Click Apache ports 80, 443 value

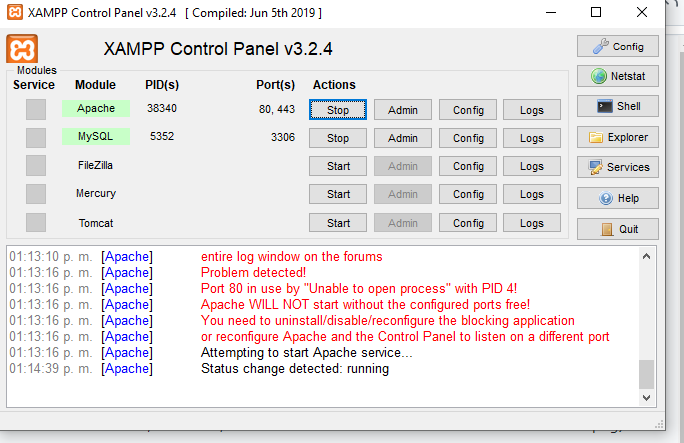point(277,109)
